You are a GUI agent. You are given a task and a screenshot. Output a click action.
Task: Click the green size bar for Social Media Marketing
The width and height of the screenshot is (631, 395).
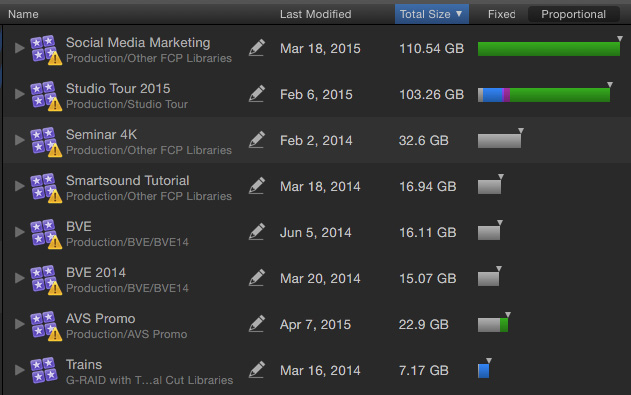[x=549, y=49]
